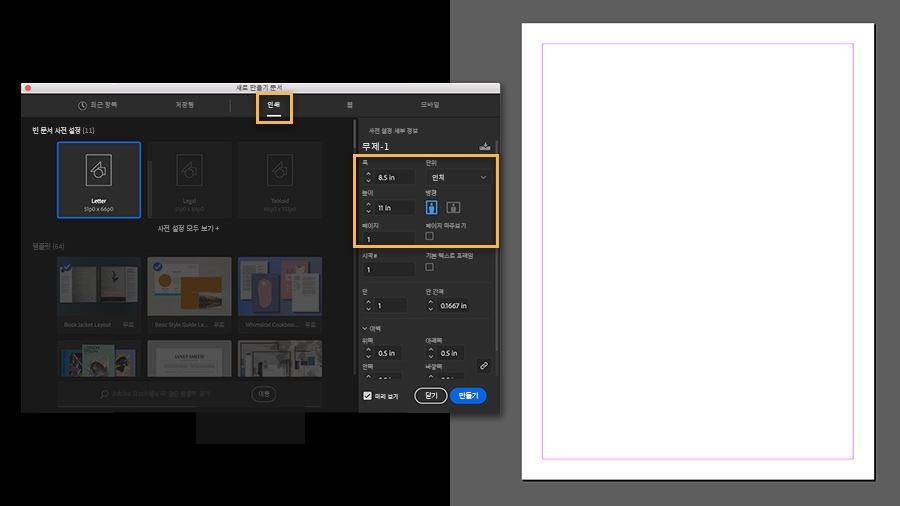Click the 만들기 (Create) button
This screenshot has width=900, height=506.
point(468,396)
